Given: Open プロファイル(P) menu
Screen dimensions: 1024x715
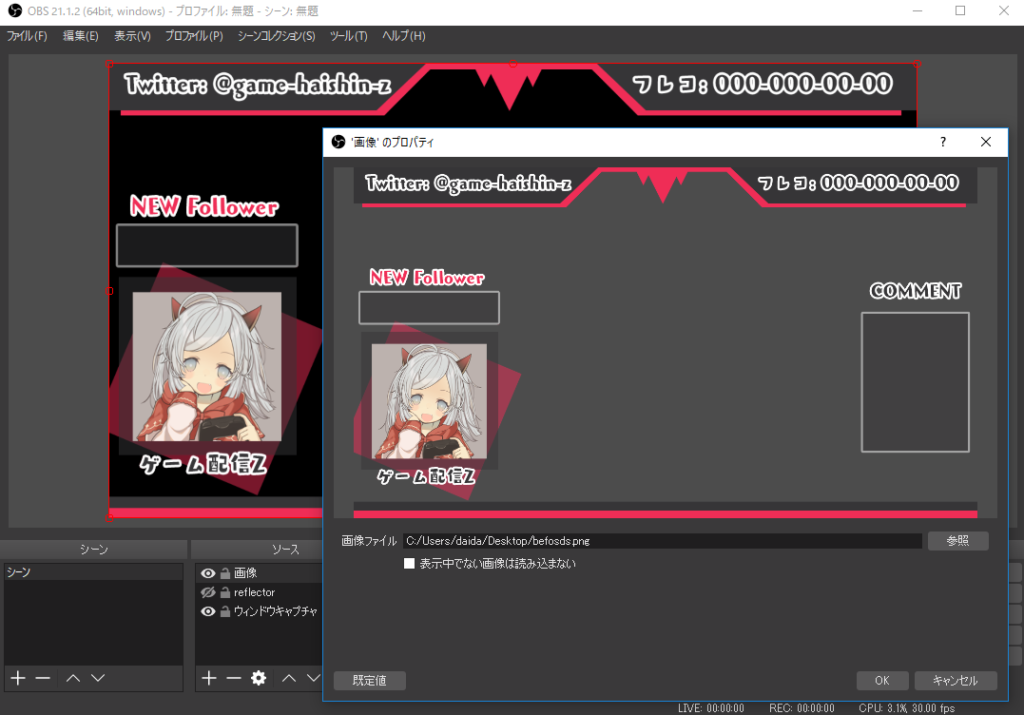Looking at the screenshot, I should pos(194,36).
